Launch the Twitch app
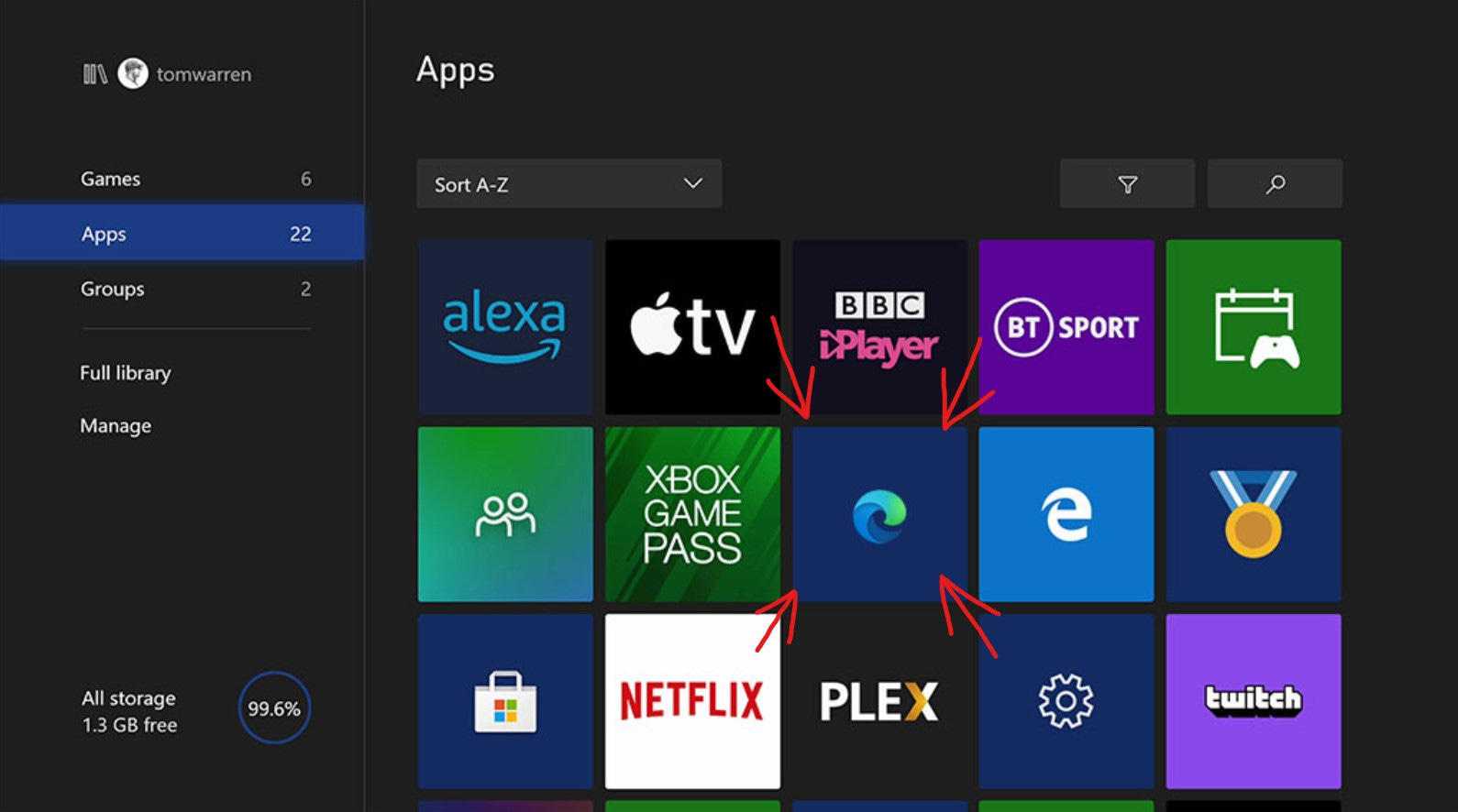 coord(1254,701)
